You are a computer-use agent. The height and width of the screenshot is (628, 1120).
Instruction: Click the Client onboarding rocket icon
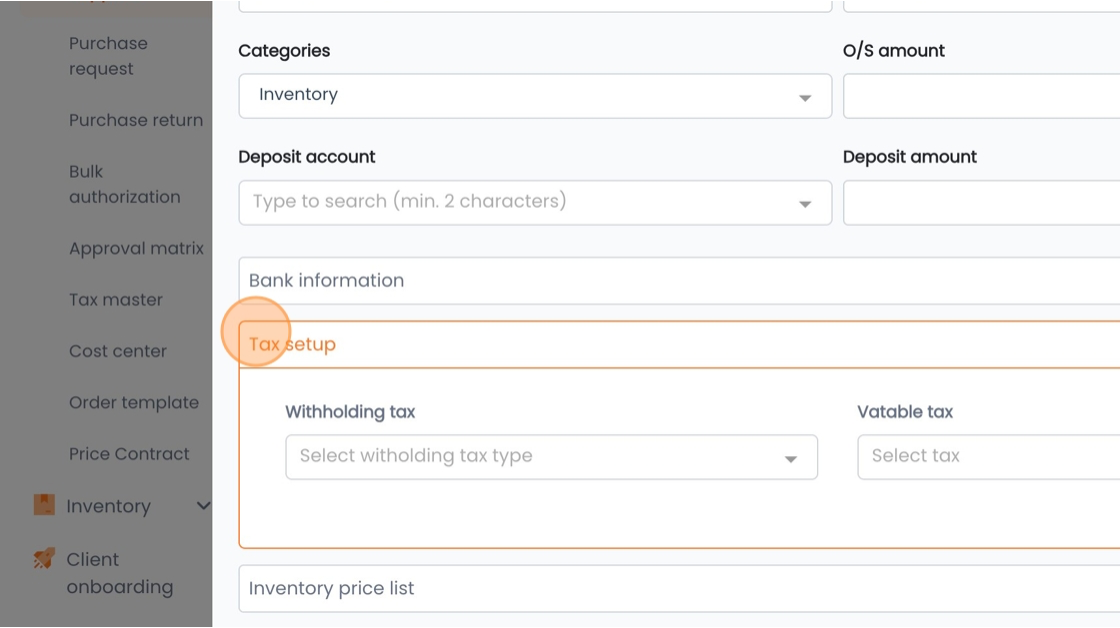(44, 559)
